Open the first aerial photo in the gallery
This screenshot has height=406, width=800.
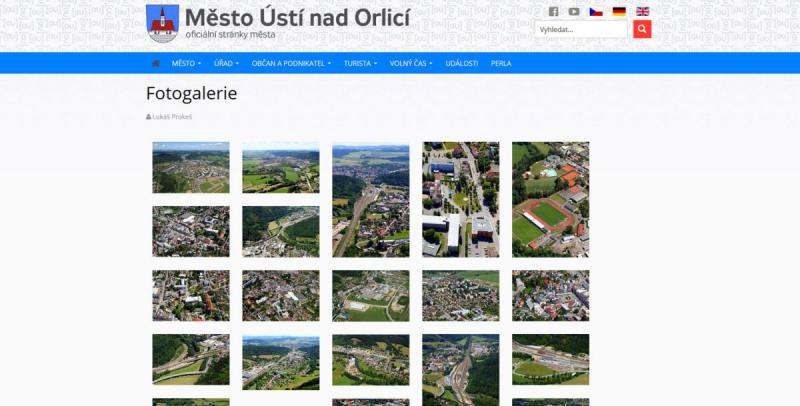click(190, 167)
